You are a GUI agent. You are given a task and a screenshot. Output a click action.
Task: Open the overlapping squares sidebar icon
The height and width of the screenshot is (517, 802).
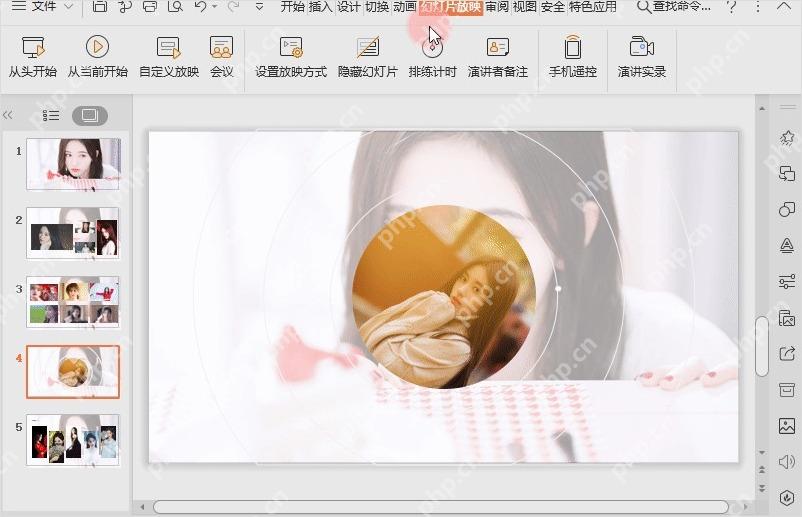click(x=787, y=173)
